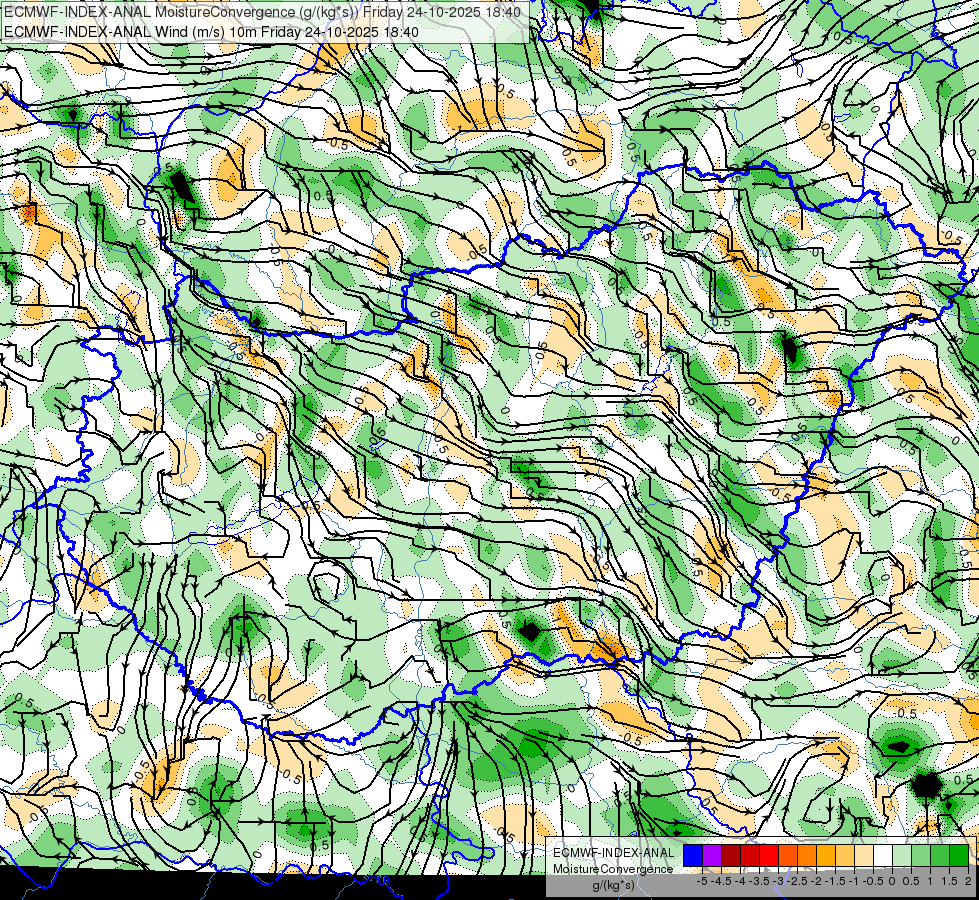Click the Wind (m/s) 10m title line
This screenshot has width=979, height=900.
(x=211, y=31)
